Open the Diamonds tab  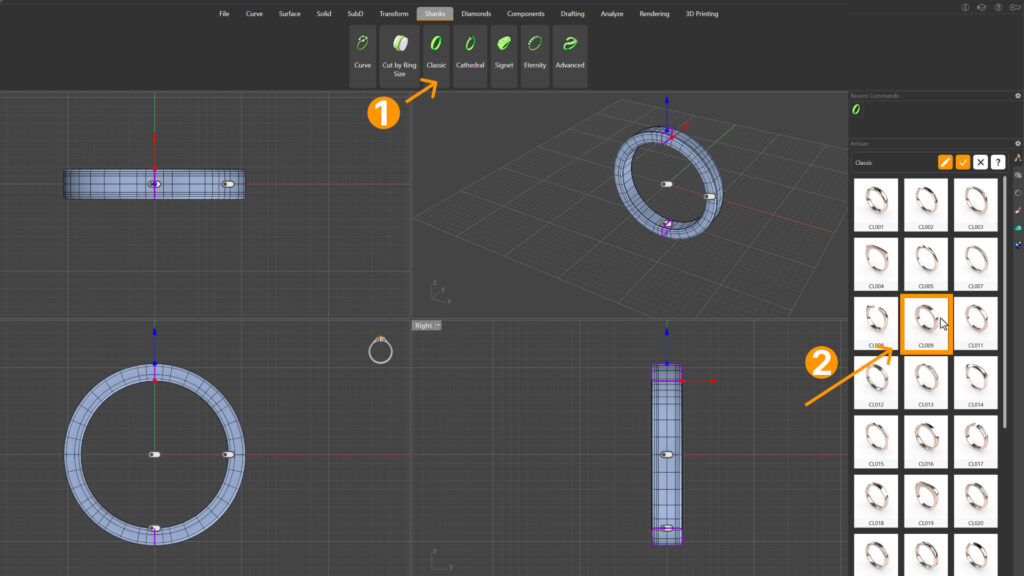(x=476, y=14)
